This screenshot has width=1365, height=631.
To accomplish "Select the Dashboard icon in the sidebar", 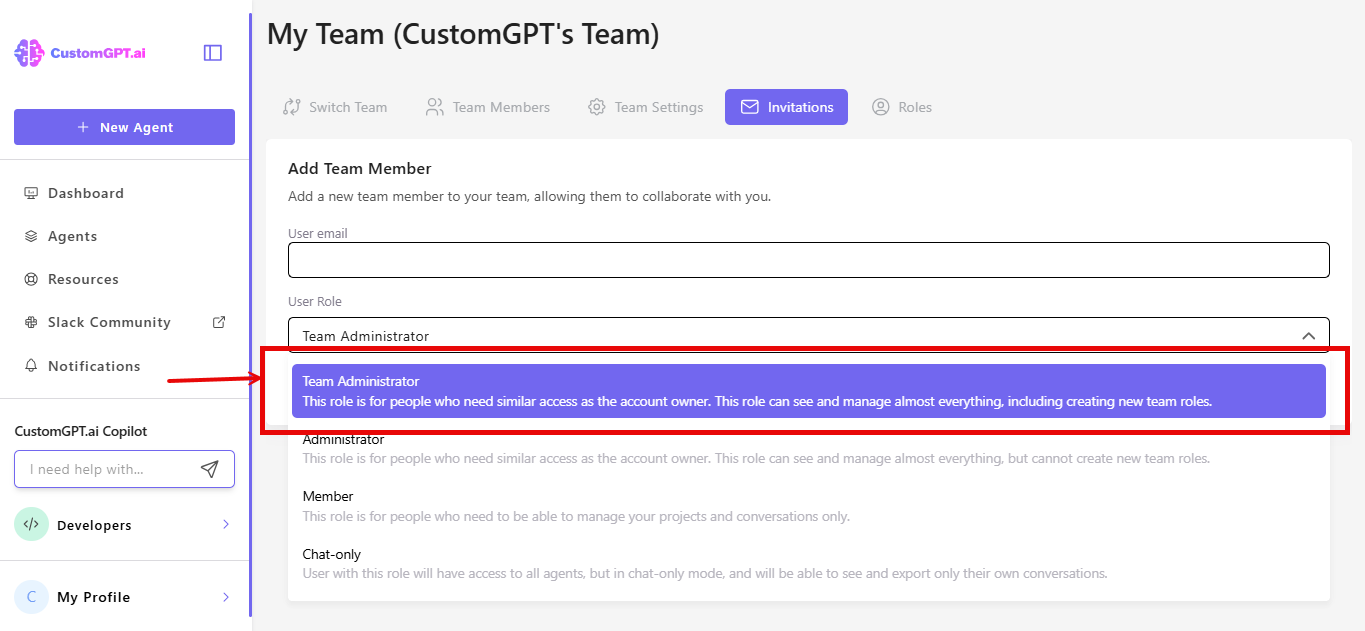I will [31, 192].
